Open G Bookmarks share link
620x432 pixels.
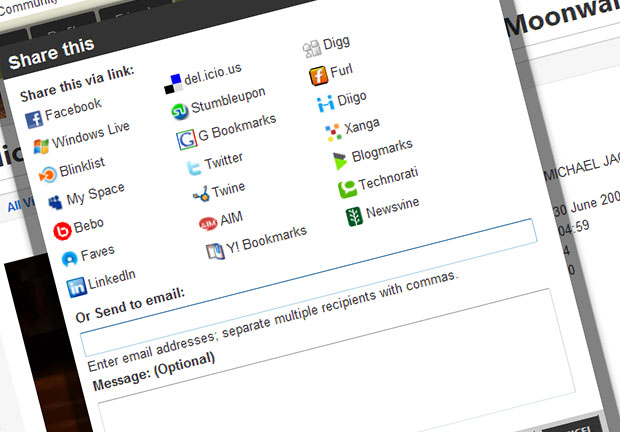[x=237, y=127]
